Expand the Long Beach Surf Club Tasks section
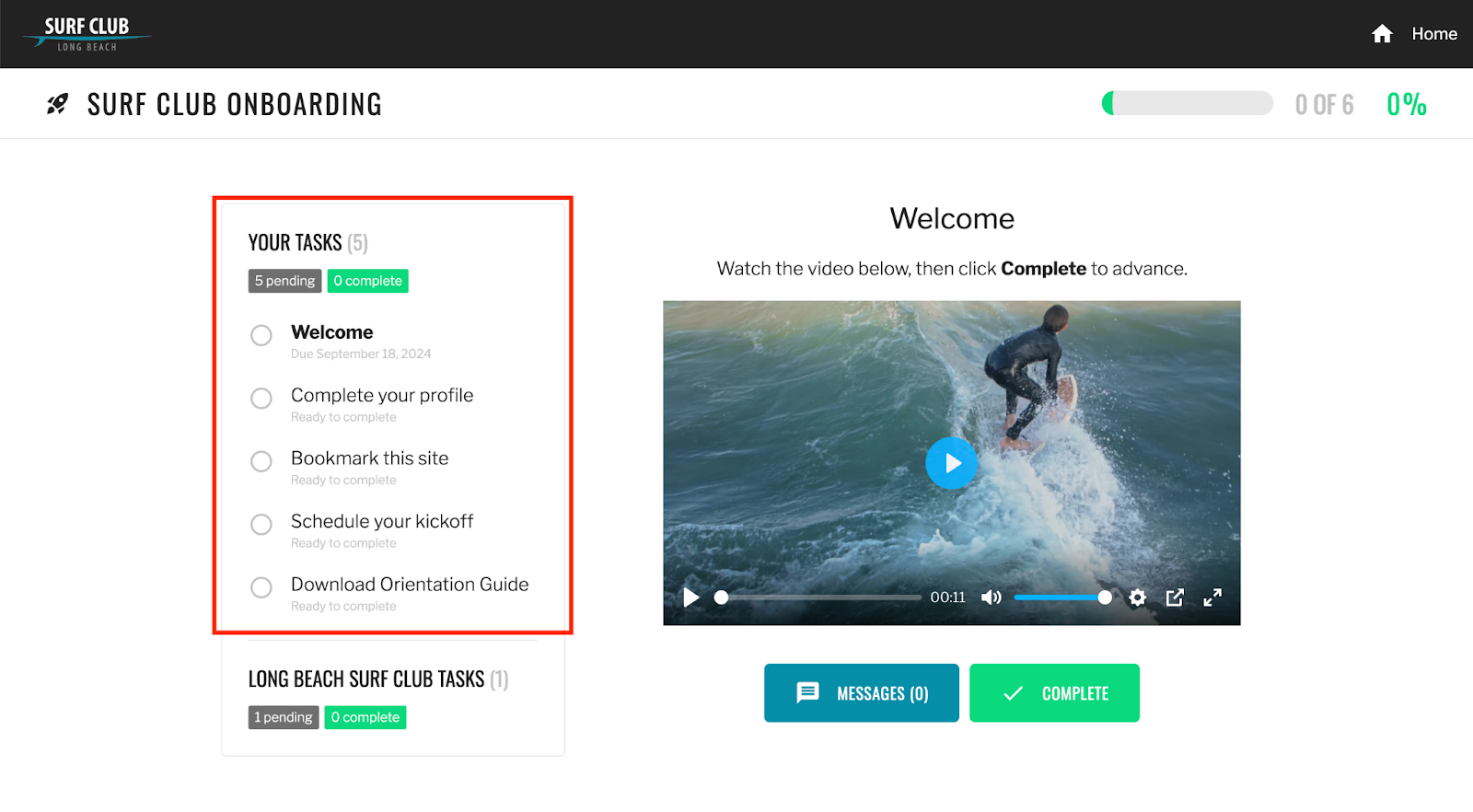Image resolution: width=1473 pixels, height=812 pixels. click(377, 679)
